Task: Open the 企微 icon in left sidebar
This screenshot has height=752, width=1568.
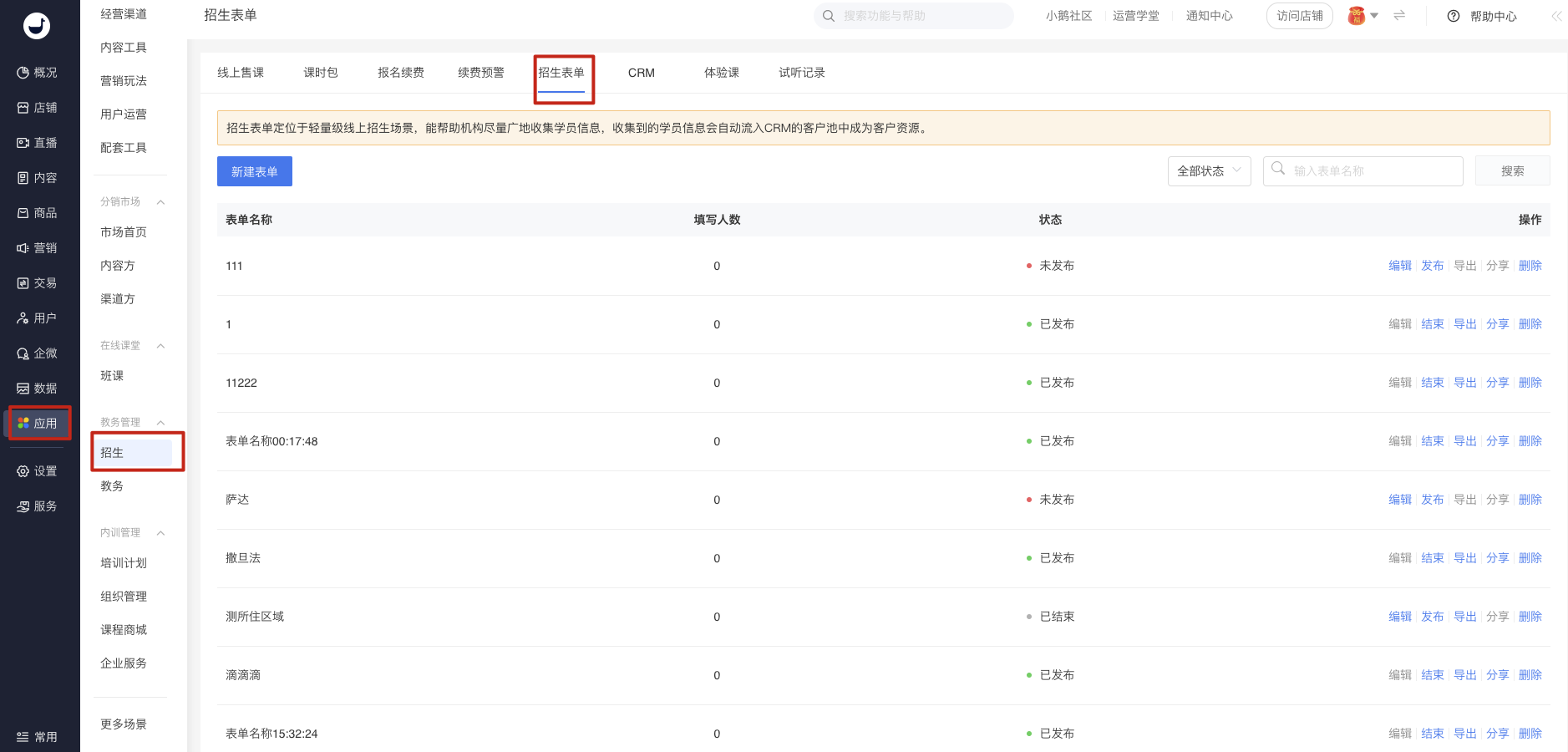Action: pos(23,353)
